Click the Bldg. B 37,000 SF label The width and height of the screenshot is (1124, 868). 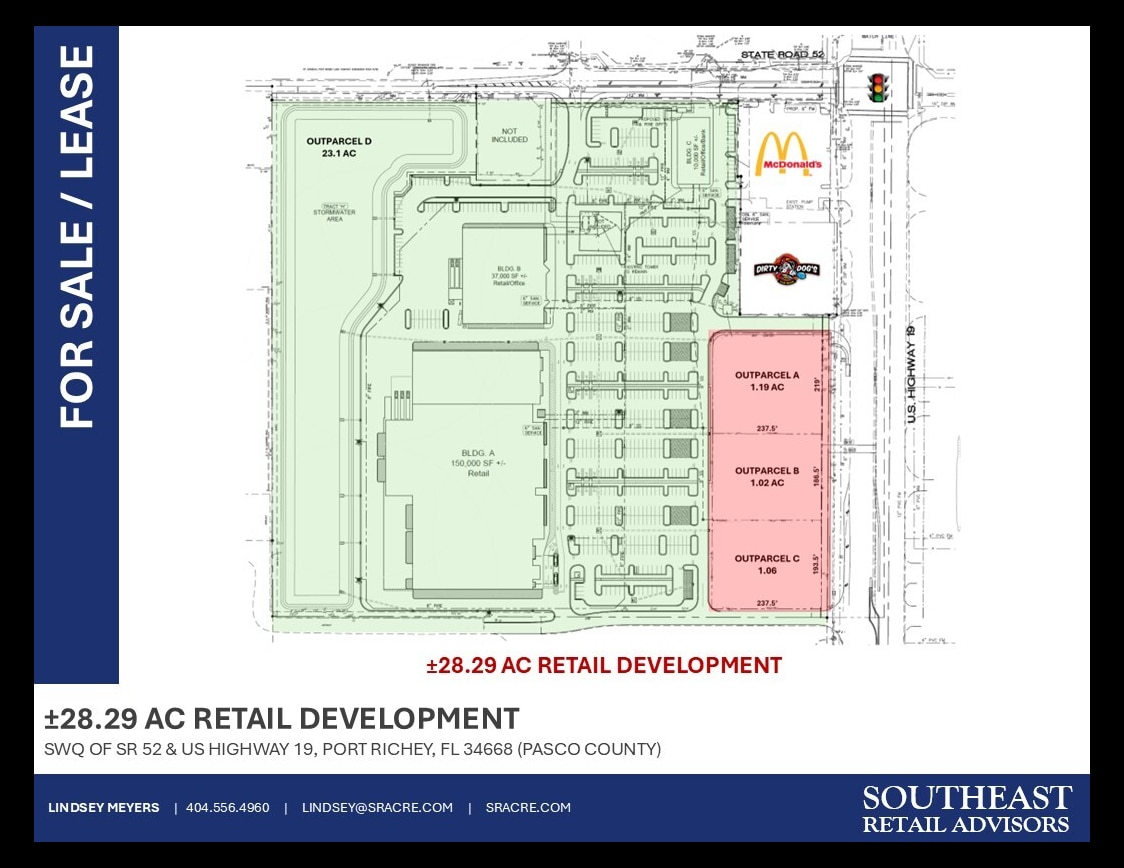pos(508,276)
